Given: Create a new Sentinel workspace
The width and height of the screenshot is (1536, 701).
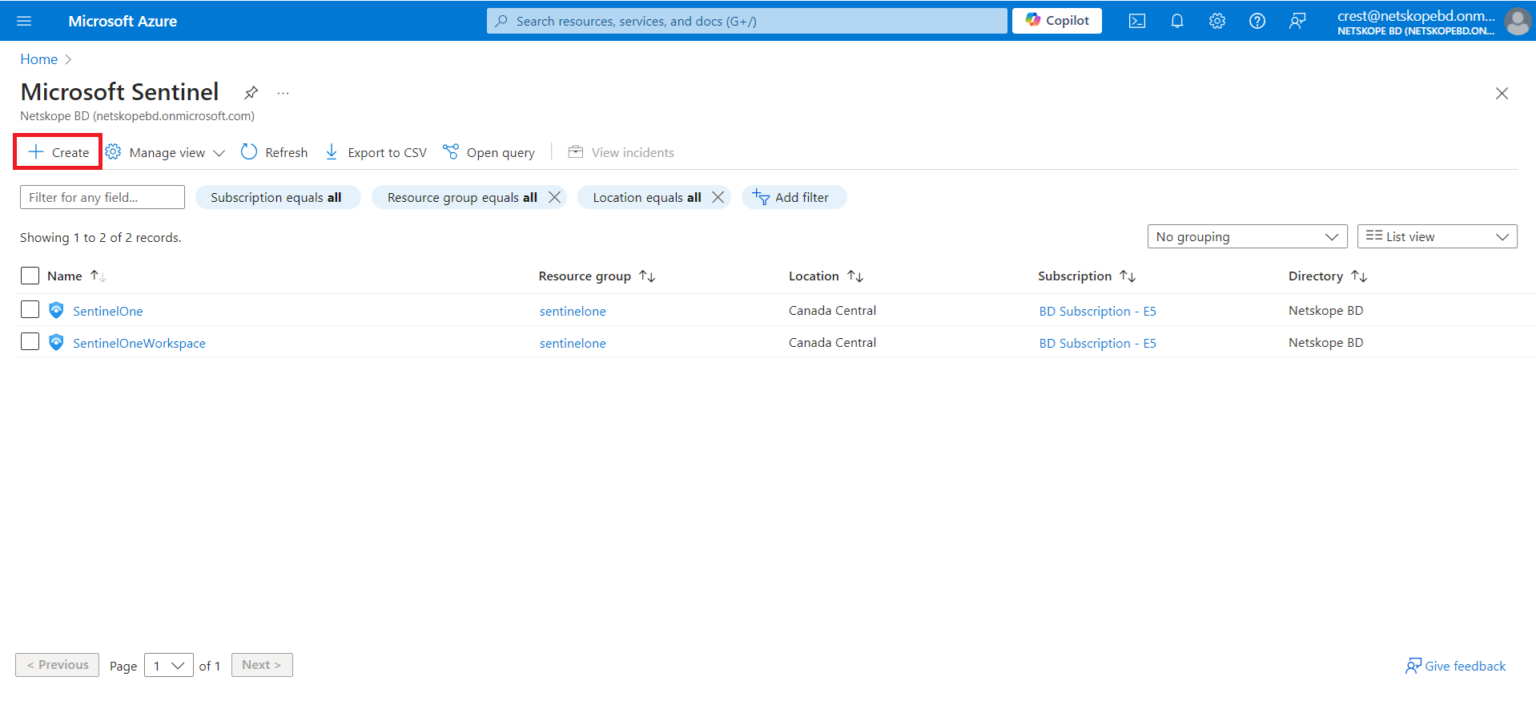Looking at the screenshot, I should (57, 151).
